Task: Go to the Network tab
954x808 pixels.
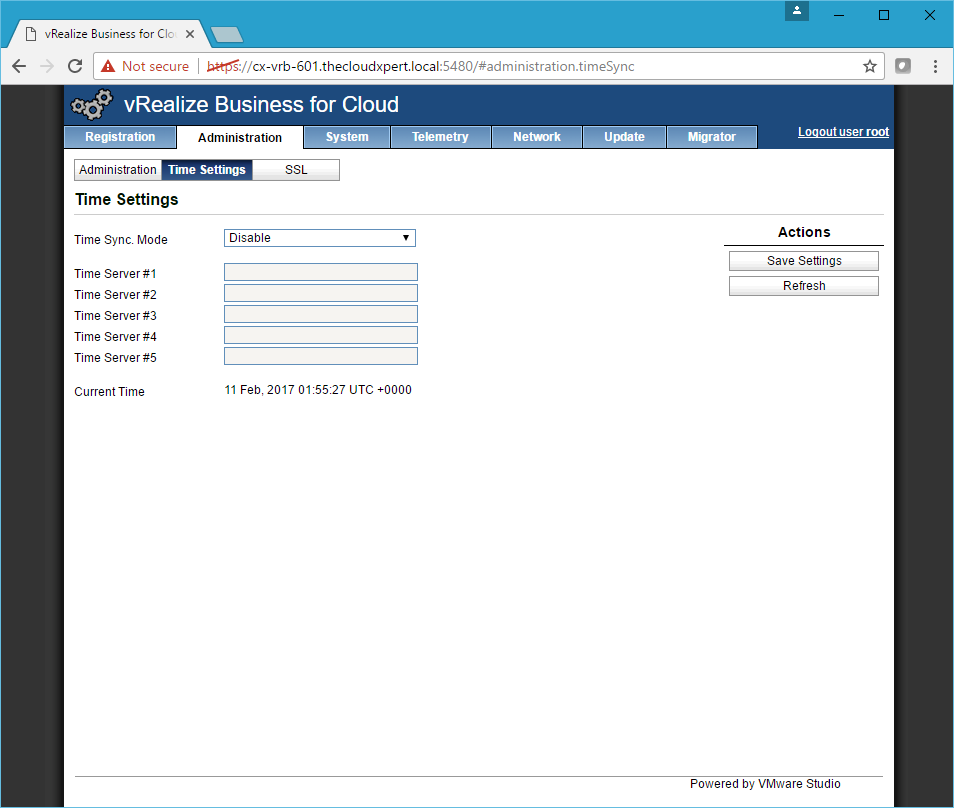Action: [x=537, y=137]
